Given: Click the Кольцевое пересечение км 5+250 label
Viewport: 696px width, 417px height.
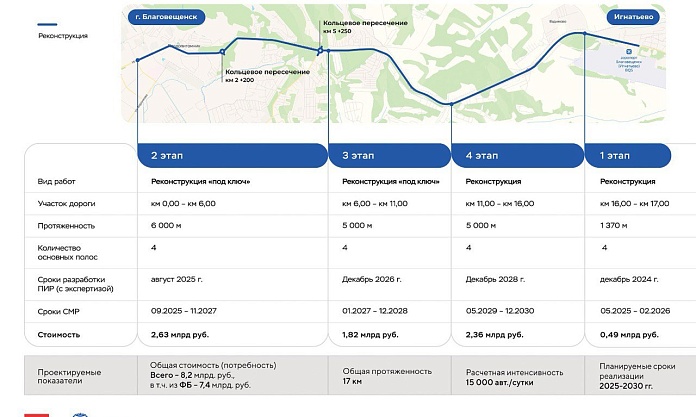Looking at the screenshot, I should [357, 27].
